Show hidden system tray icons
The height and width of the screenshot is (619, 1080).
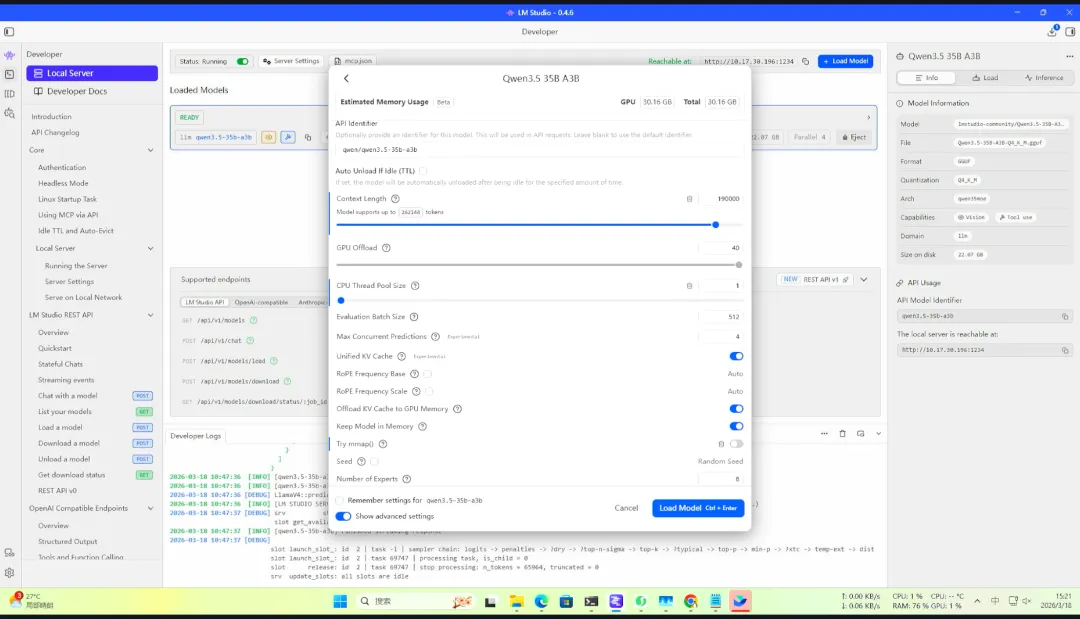(977, 601)
